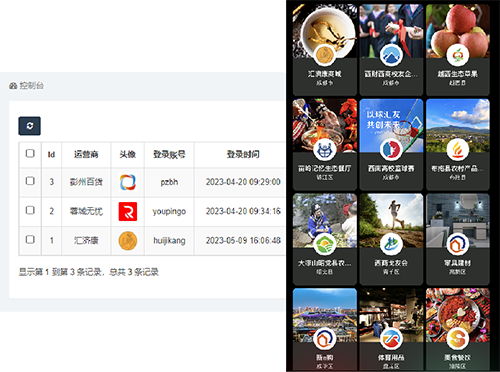The width and height of the screenshot is (500, 372).
Task: Open the city night view on 新e购 card
Action: 325,315
